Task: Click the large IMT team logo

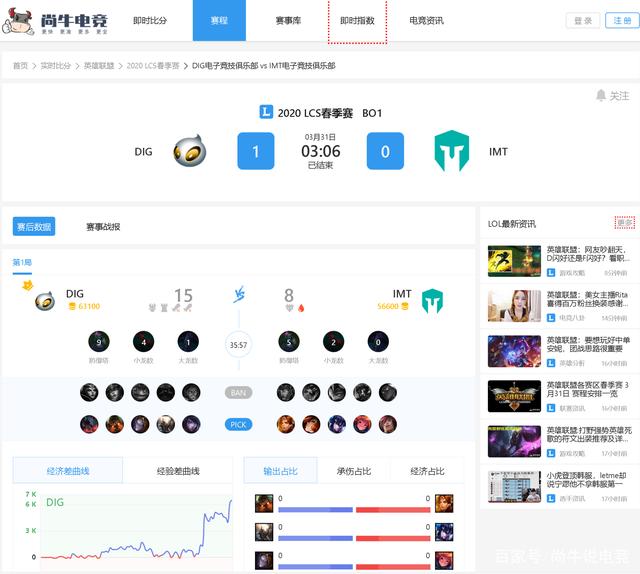Action: point(452,151)
